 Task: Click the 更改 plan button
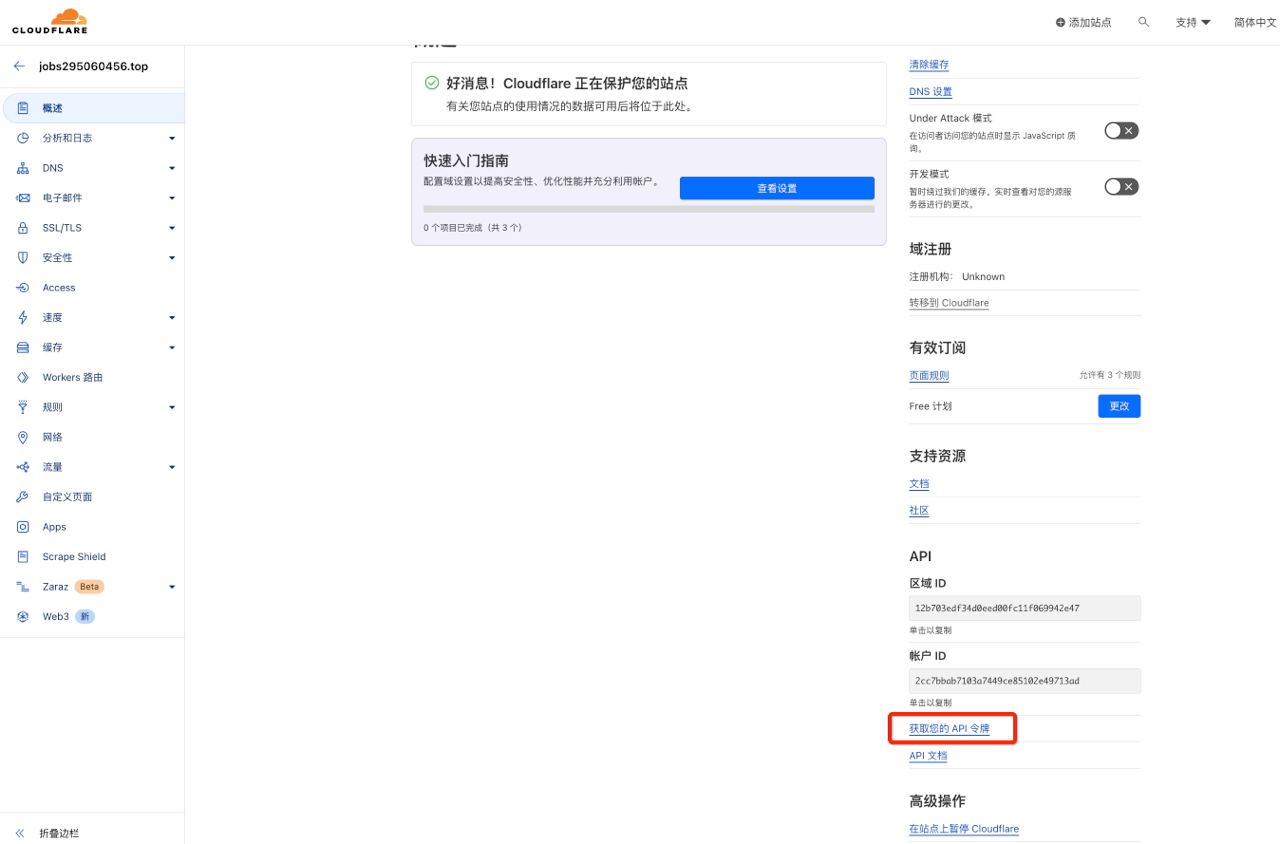pos(1119,406)
